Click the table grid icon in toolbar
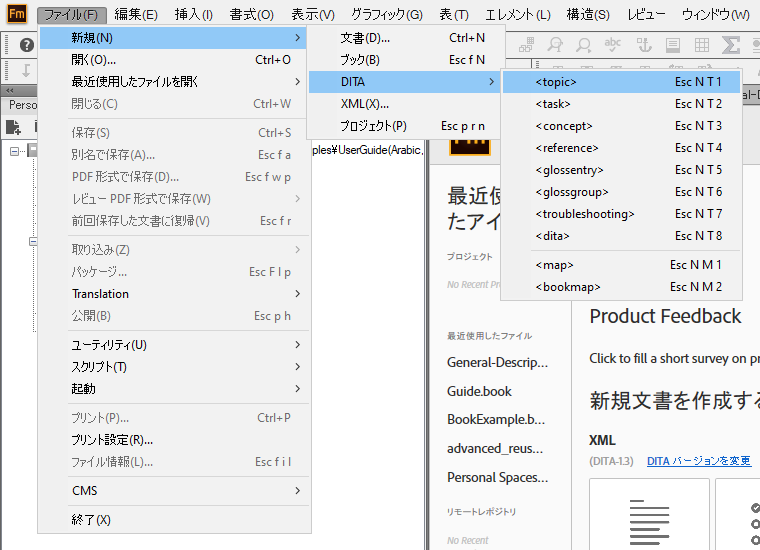Image resolution: width=760 pixels, height=550 pixels. [702, 45]
